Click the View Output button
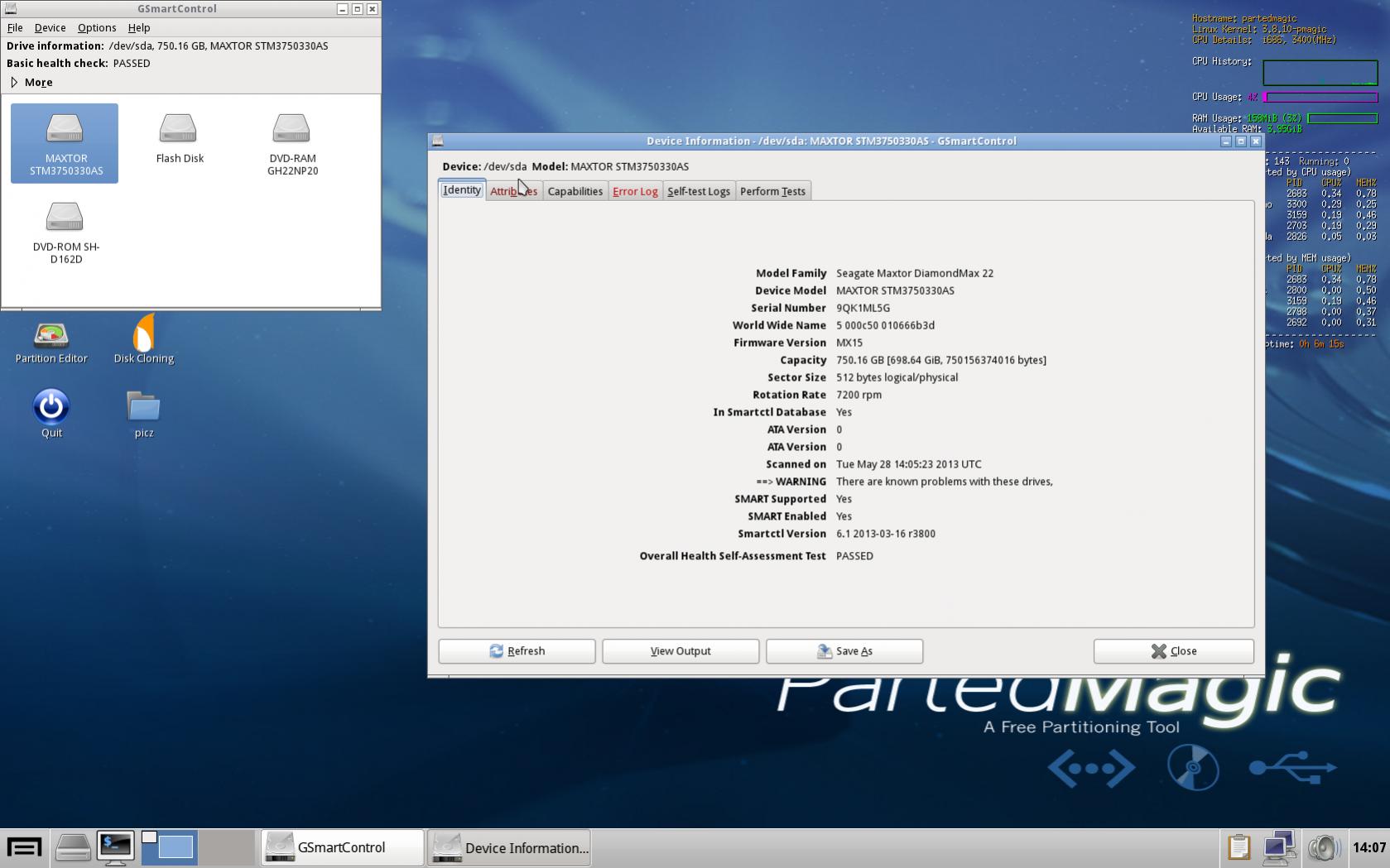This screenshot has width=1390, height=868. pos(681,651)
